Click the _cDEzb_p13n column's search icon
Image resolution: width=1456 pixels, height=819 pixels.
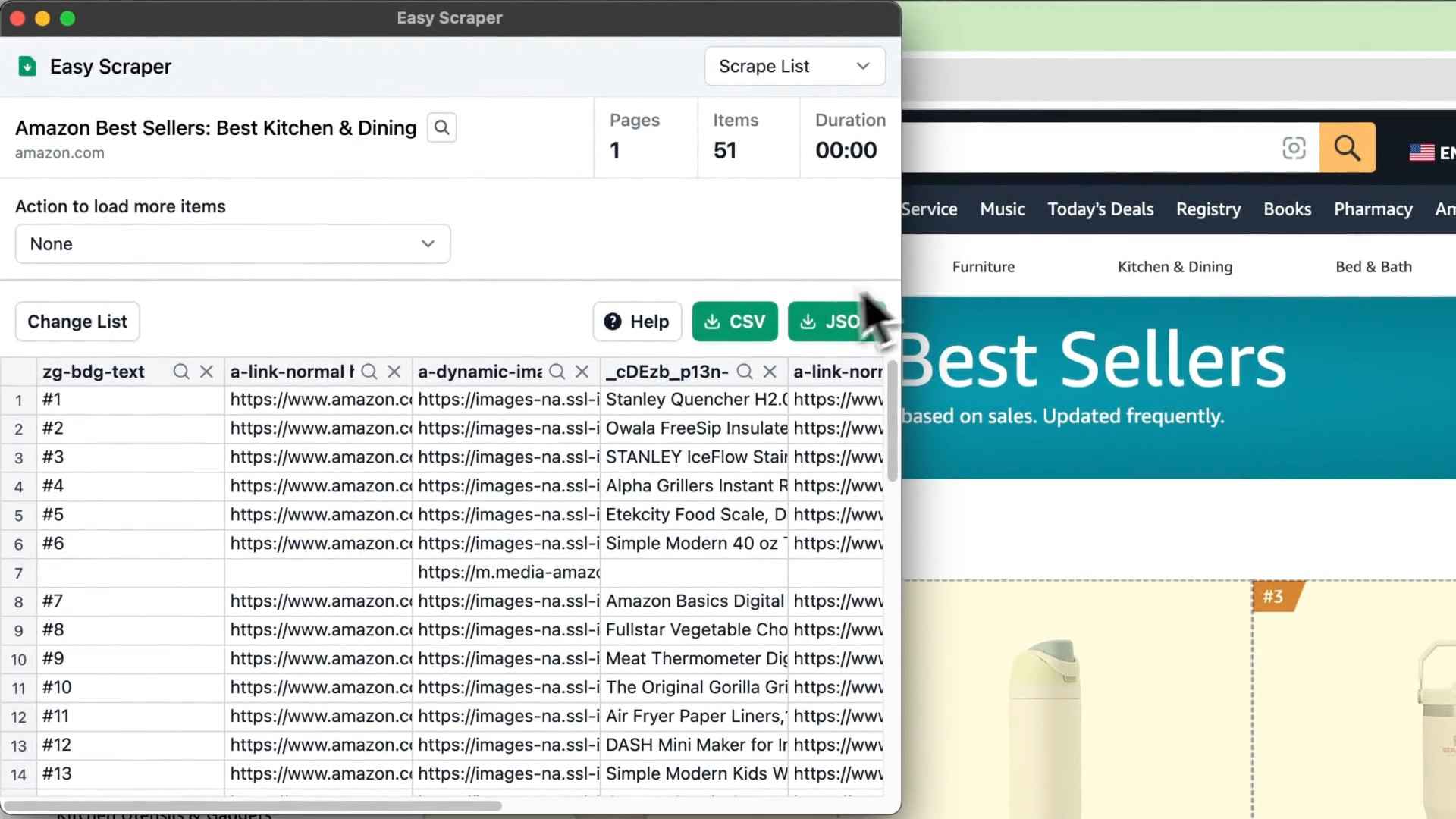coord(745,372)
